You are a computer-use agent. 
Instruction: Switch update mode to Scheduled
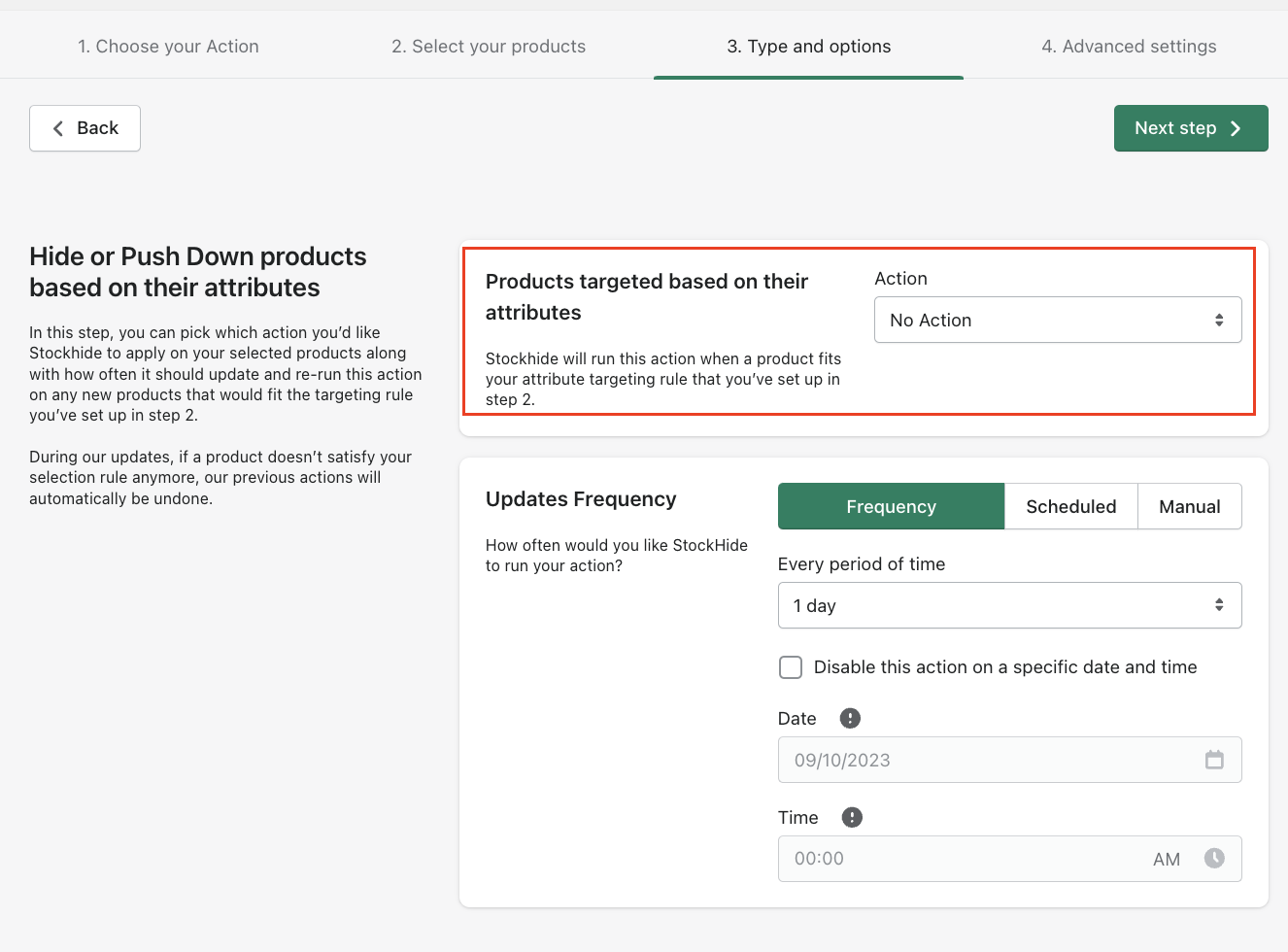1070,506
